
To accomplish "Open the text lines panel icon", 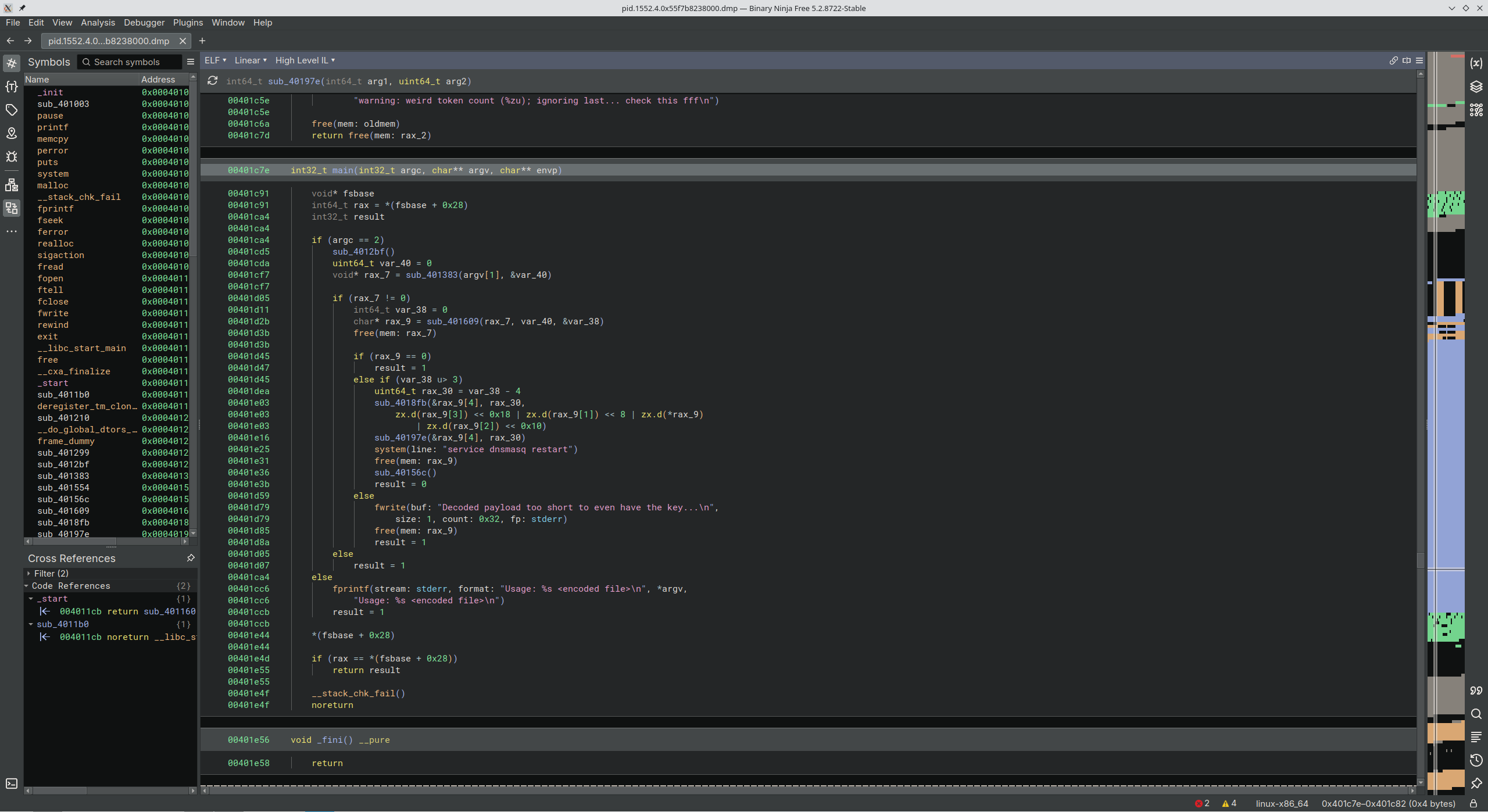I will (1476, 737).
